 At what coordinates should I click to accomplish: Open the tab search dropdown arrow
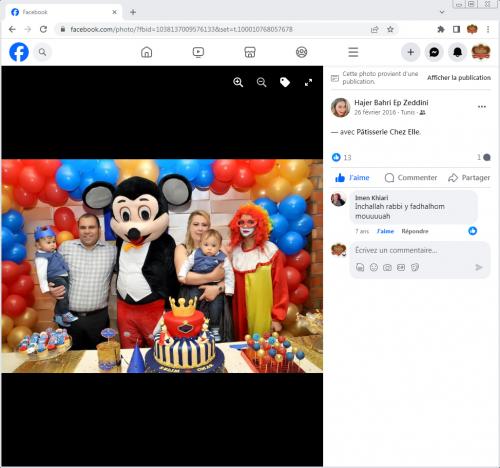(442, 12)
